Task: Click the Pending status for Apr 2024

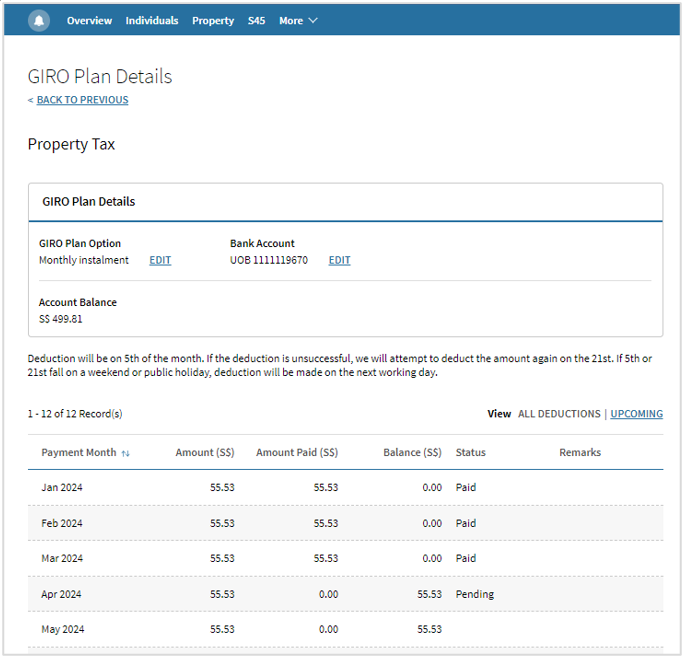Action: [x=475, y=595]
